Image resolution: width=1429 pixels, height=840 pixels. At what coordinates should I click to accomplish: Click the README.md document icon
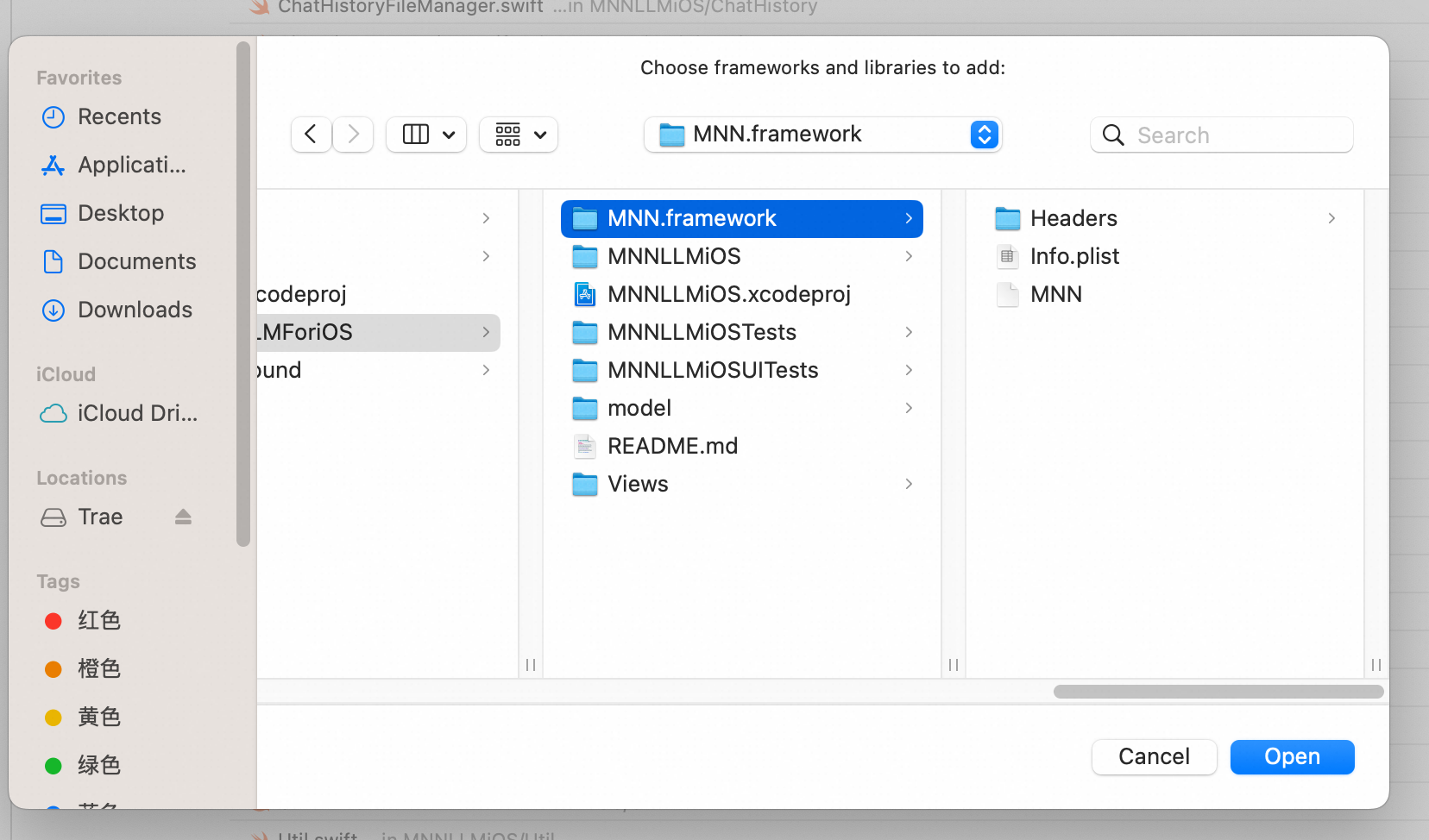585,446
